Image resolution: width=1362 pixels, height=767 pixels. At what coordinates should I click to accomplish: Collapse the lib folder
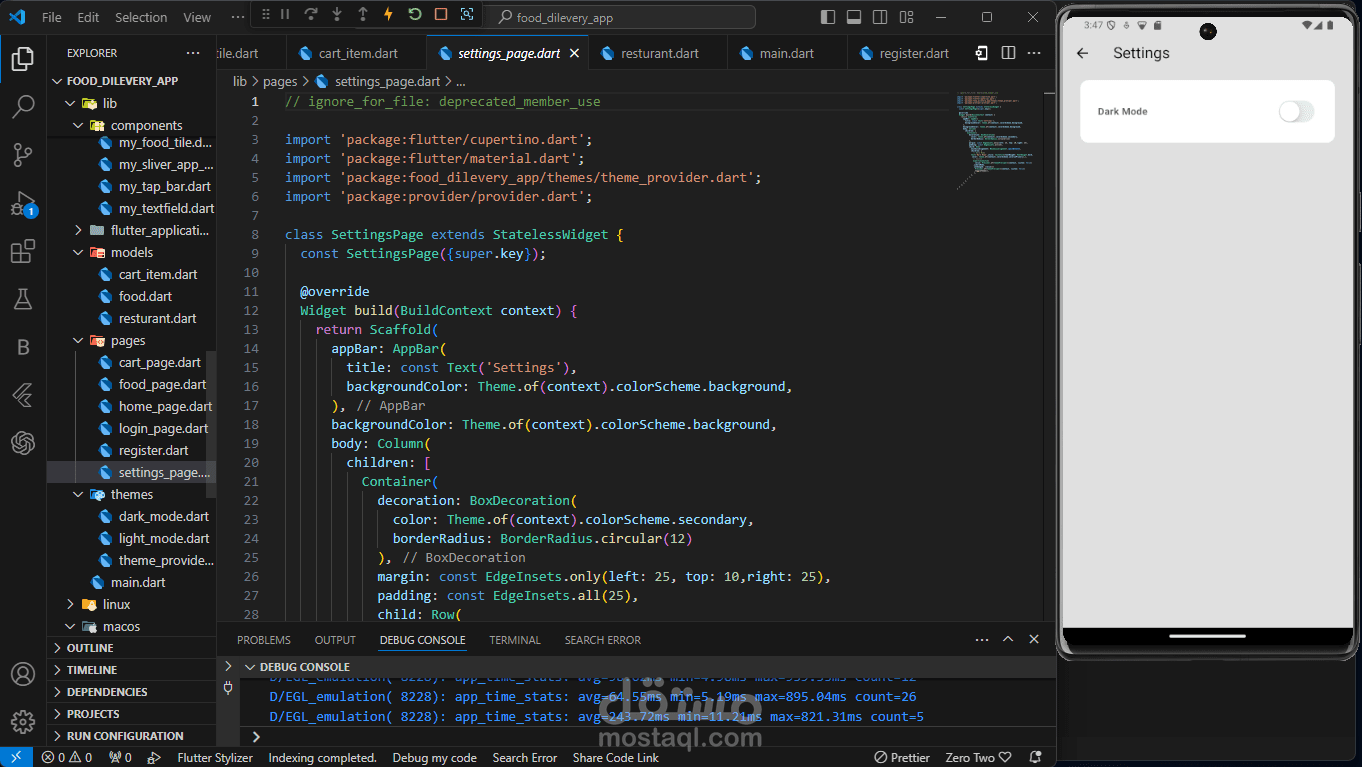70,103
